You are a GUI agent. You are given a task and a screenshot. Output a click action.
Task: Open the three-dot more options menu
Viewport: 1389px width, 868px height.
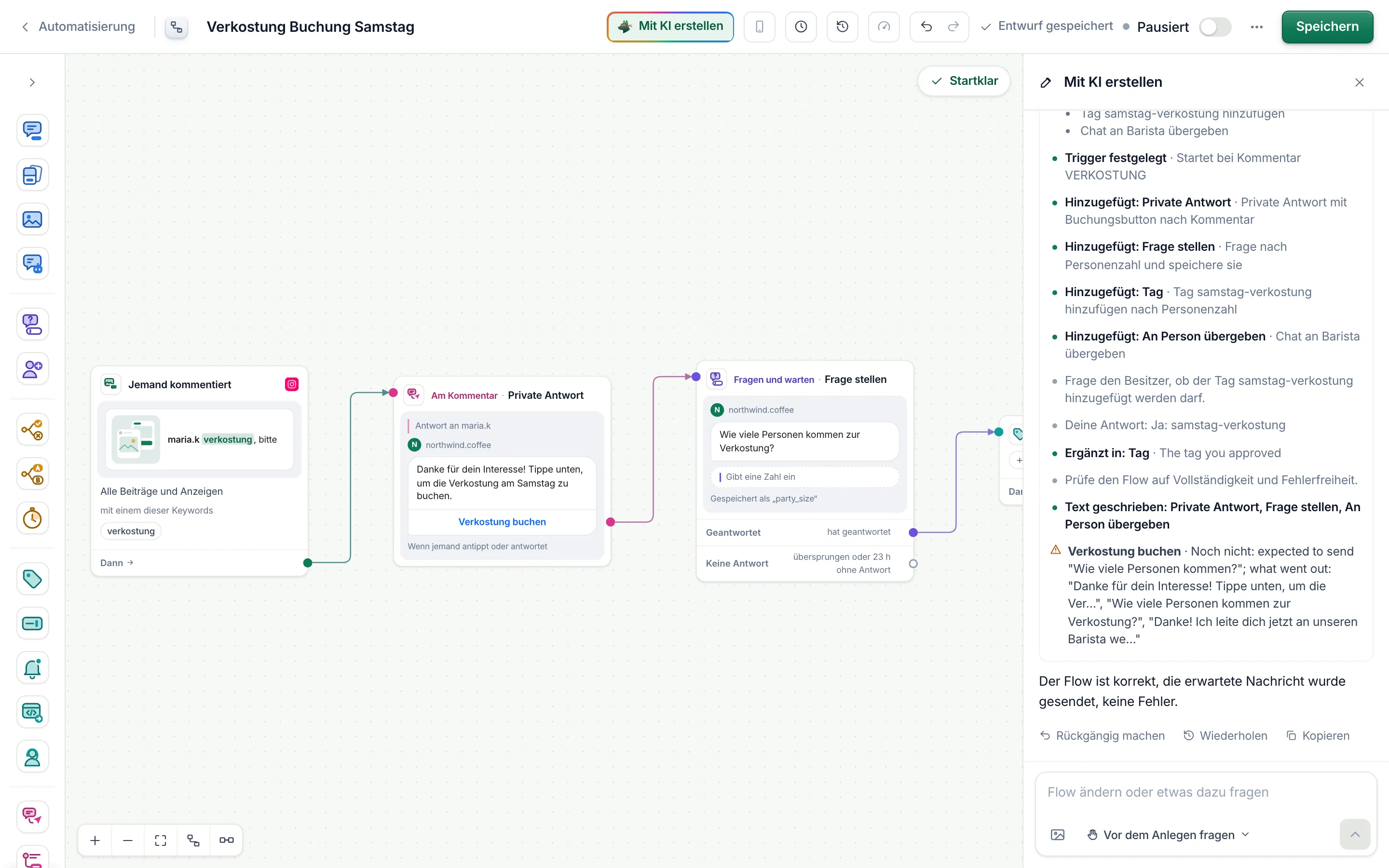(x=1256, y=27)
